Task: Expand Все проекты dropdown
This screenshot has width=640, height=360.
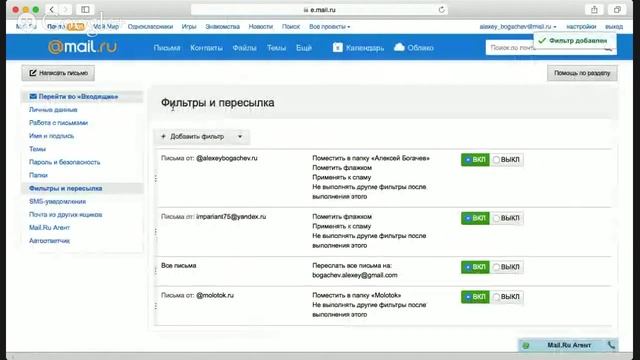Action: coord(329,27)
